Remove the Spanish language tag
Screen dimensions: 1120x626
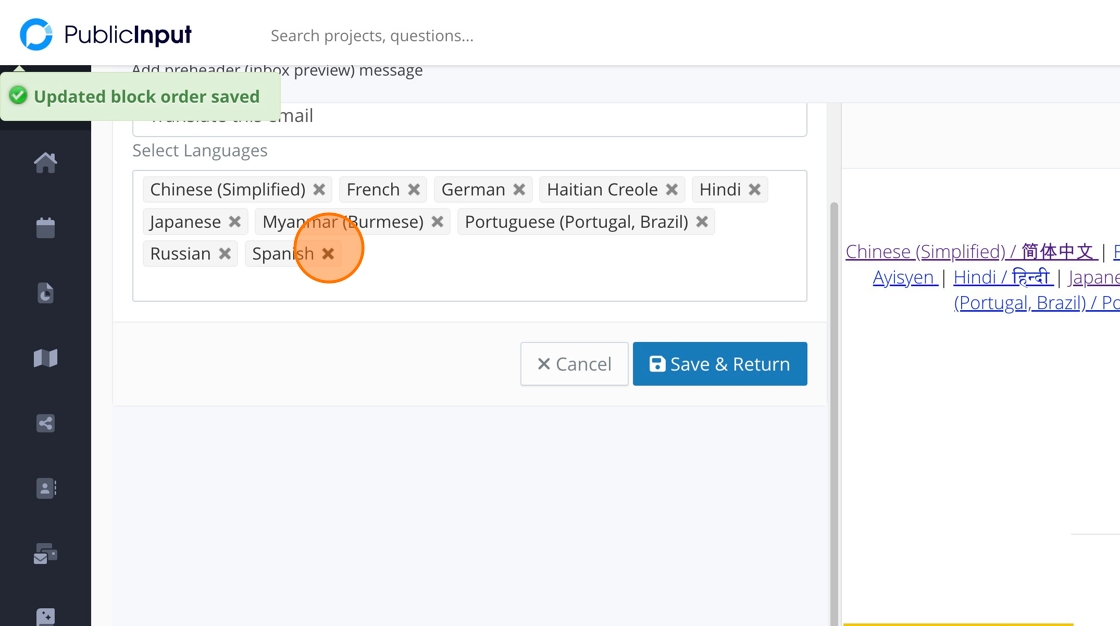(328, 254)
